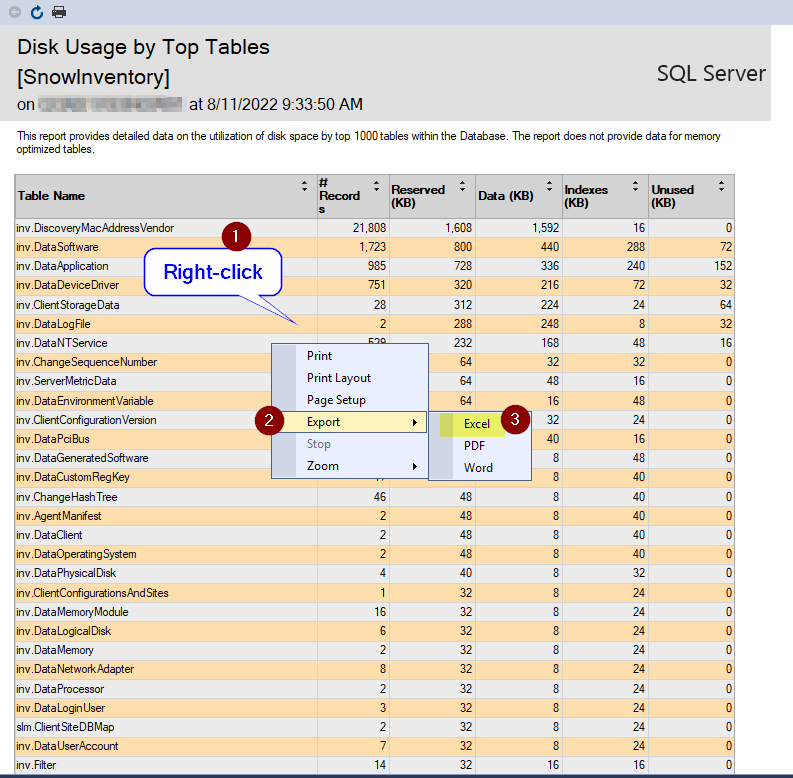Click the [SnowInventory] database name heading
793x778 pixels.
click(94, 77)
